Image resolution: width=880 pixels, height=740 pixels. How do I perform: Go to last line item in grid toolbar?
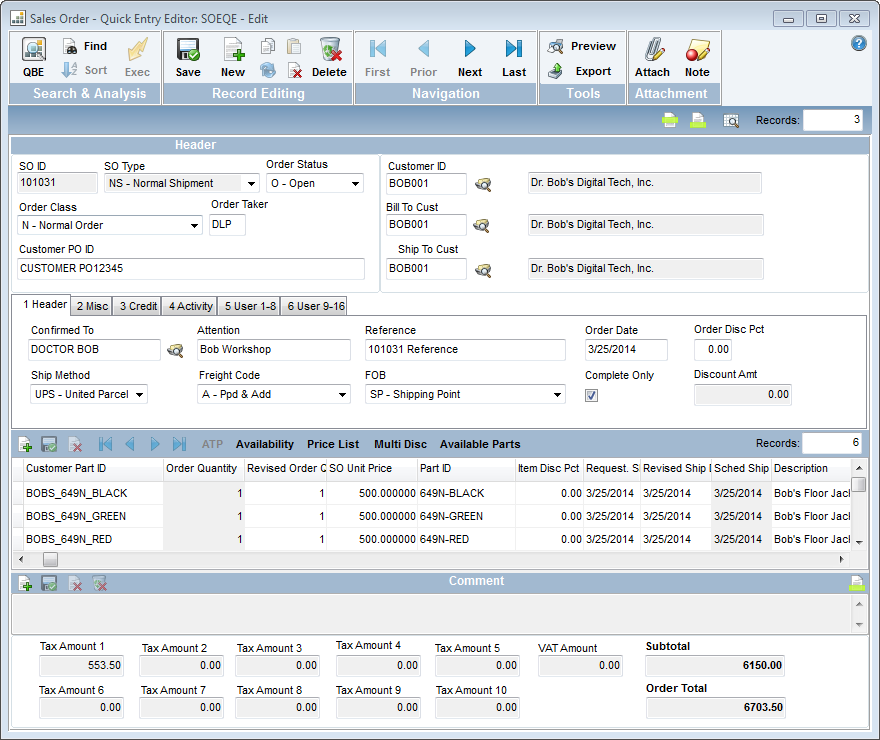[x=179, y=444]
